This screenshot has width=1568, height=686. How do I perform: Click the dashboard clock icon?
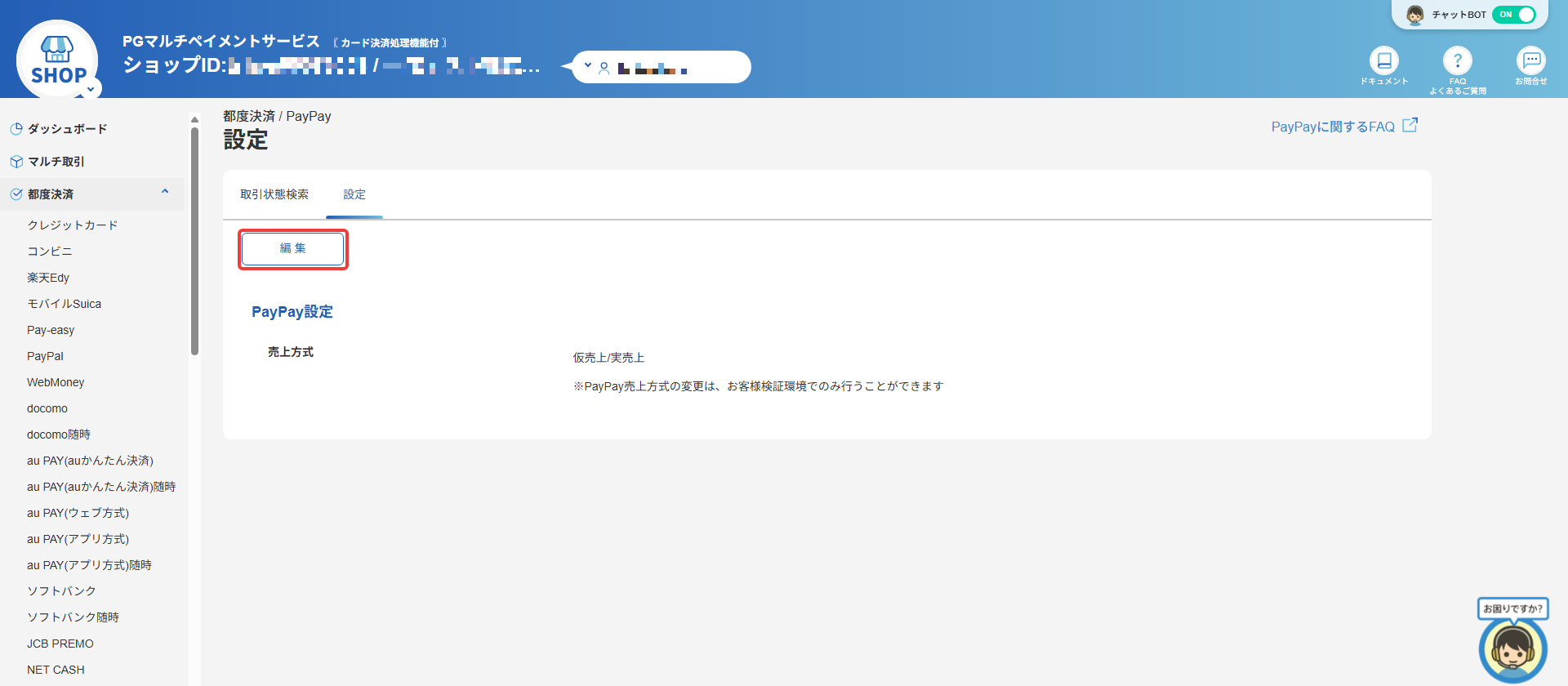pyautogui.click(x=16, y=129)
